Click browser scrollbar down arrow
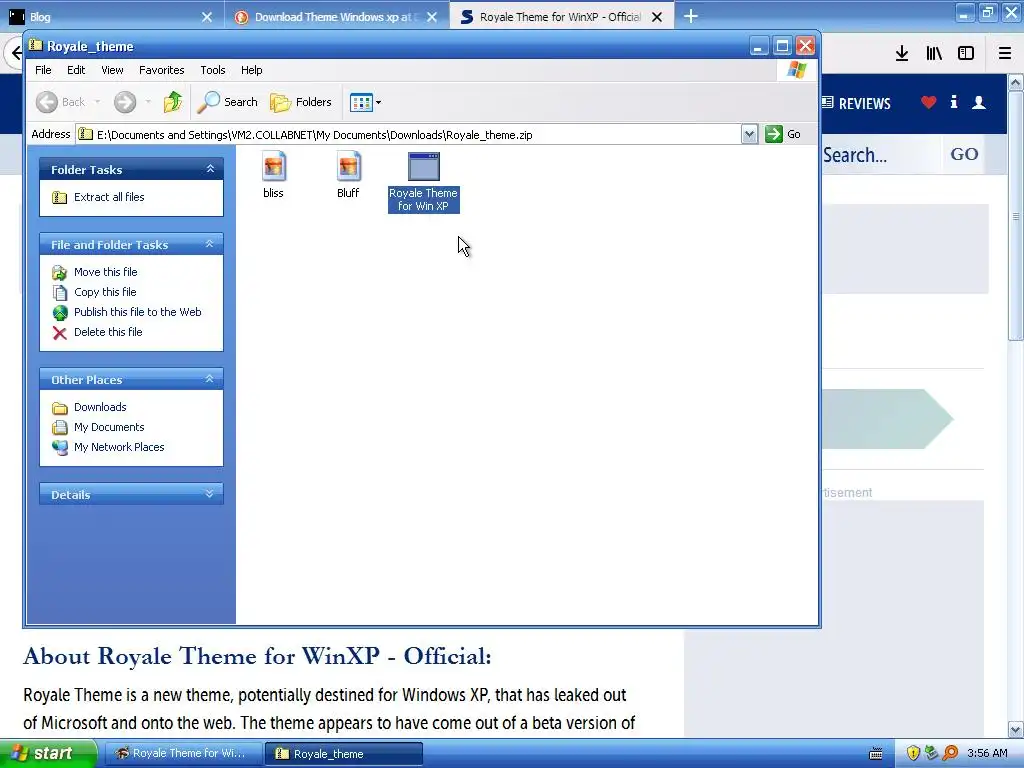The width and height of the screenshot is (1024, 768). tap(1016, 729)
